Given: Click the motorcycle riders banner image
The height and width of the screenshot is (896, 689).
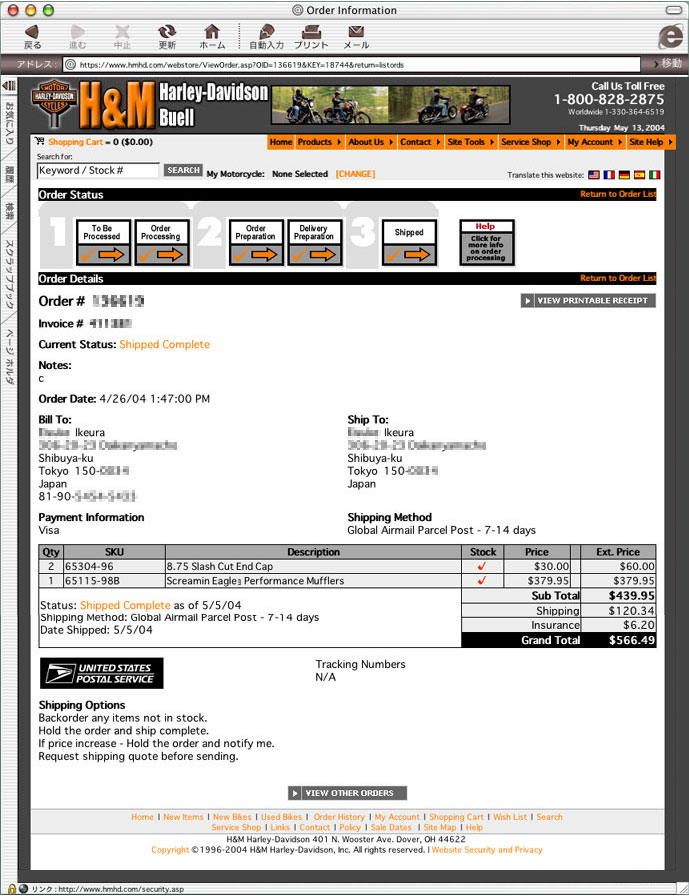Looking at the screenshot, I should click(x=390, y=105).
